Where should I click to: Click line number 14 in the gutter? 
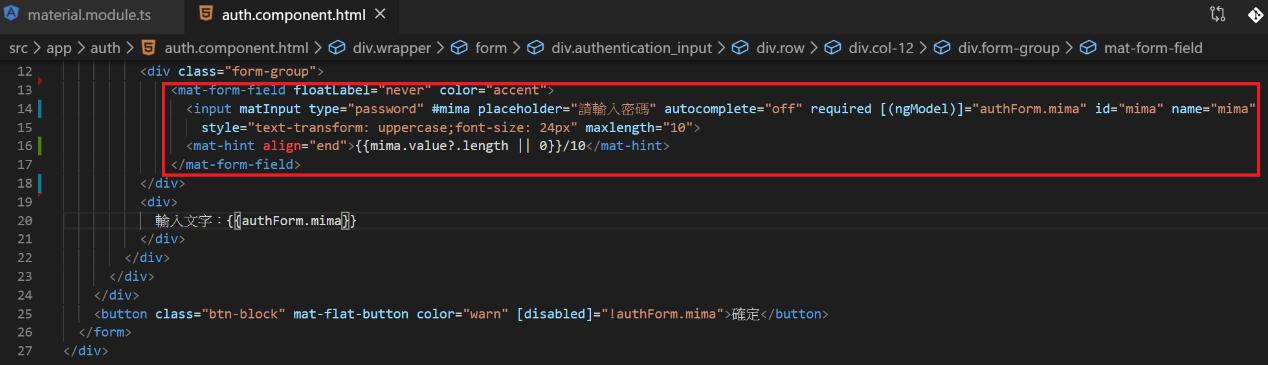coord(25,109)
